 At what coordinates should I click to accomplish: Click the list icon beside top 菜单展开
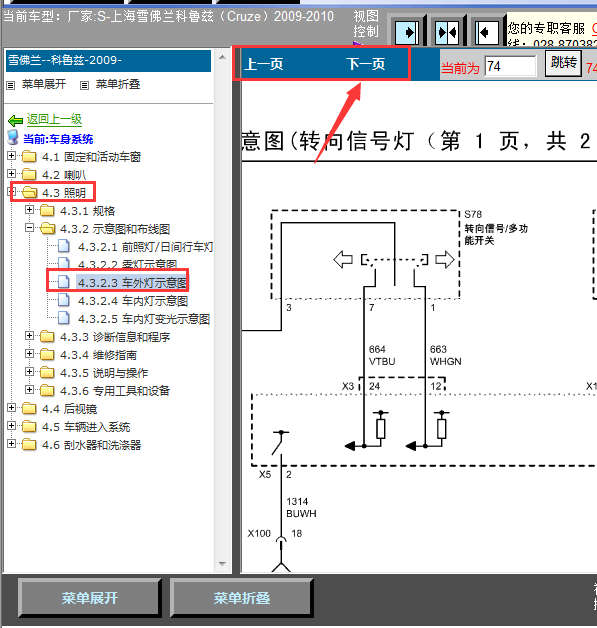[x=11, y=85]
